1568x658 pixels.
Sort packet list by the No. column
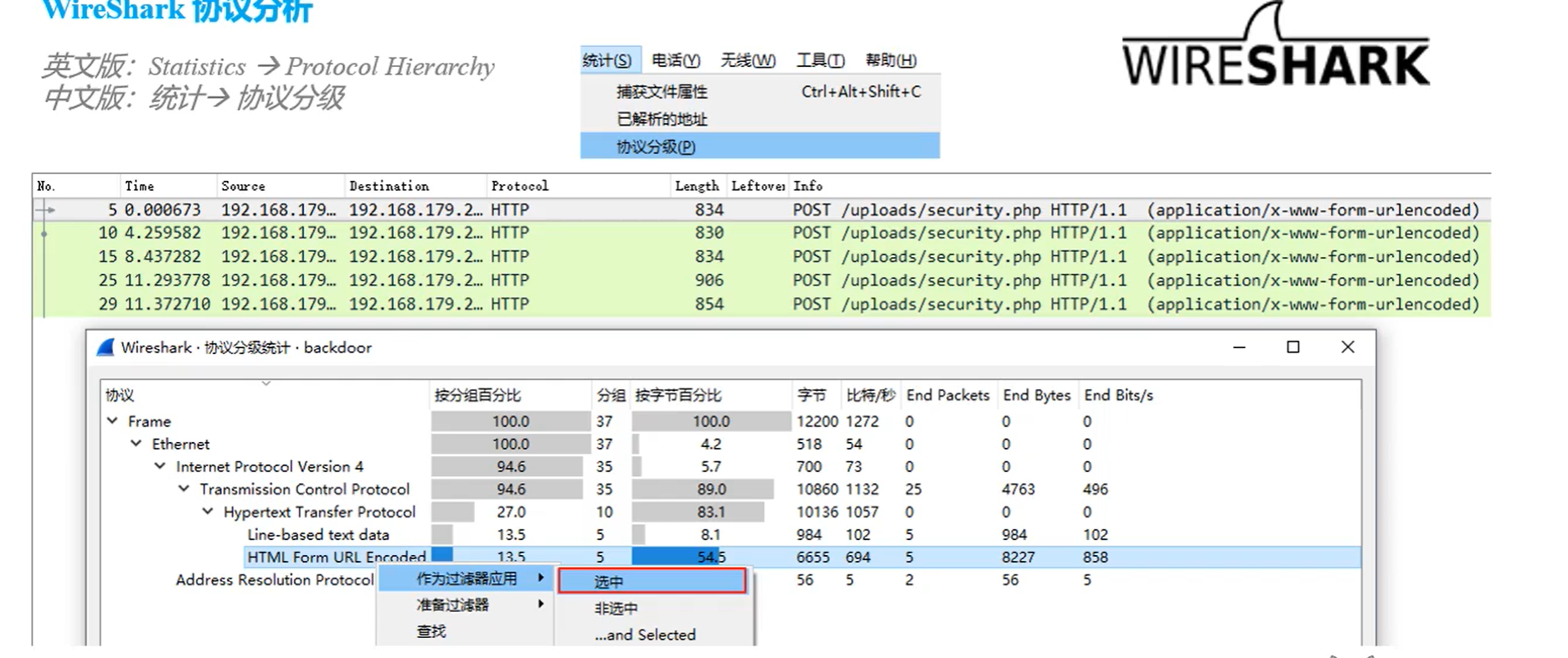pyautogui.click(x=46, y=186)
